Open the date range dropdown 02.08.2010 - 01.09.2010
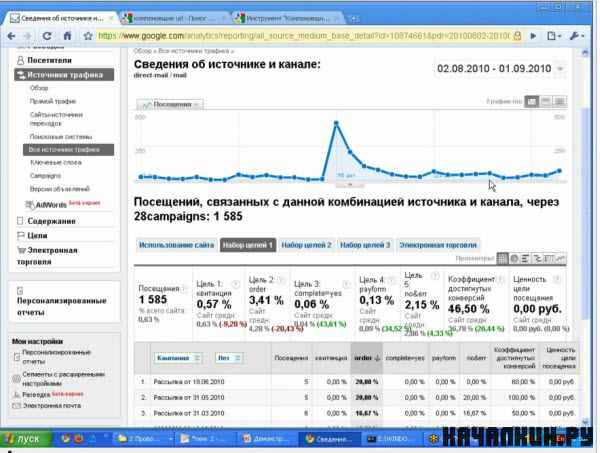Screen dimensions: 600x453 coord(500,69)
